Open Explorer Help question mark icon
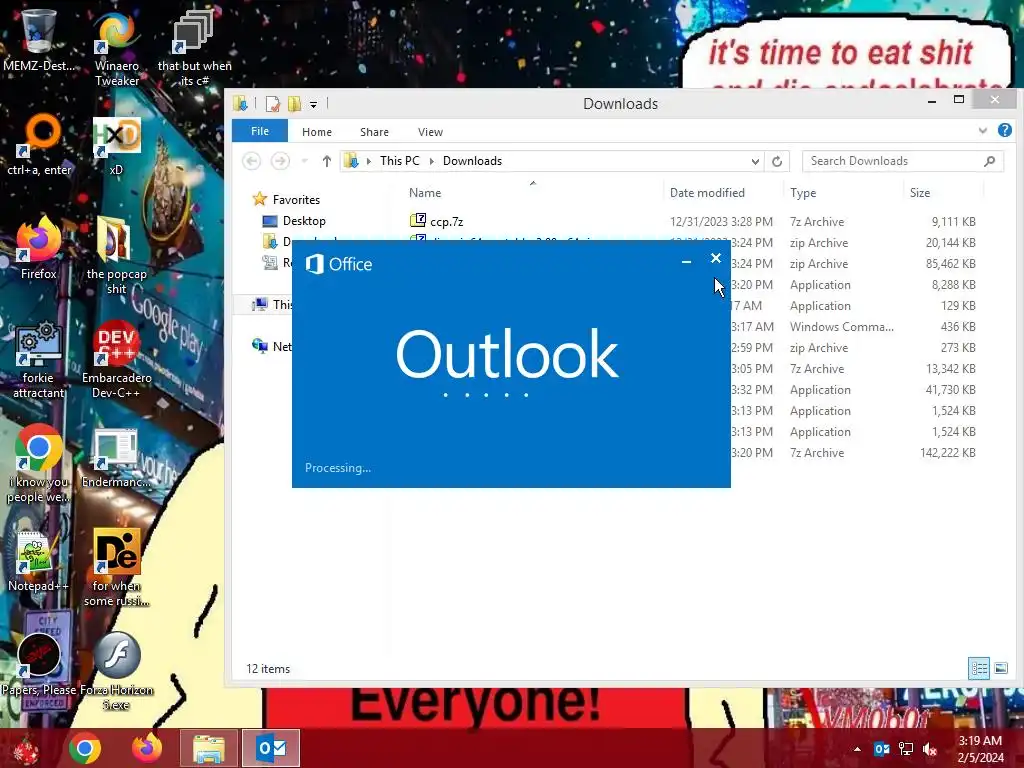Viewport: 1024px width, 768px height. point(1004,131)
